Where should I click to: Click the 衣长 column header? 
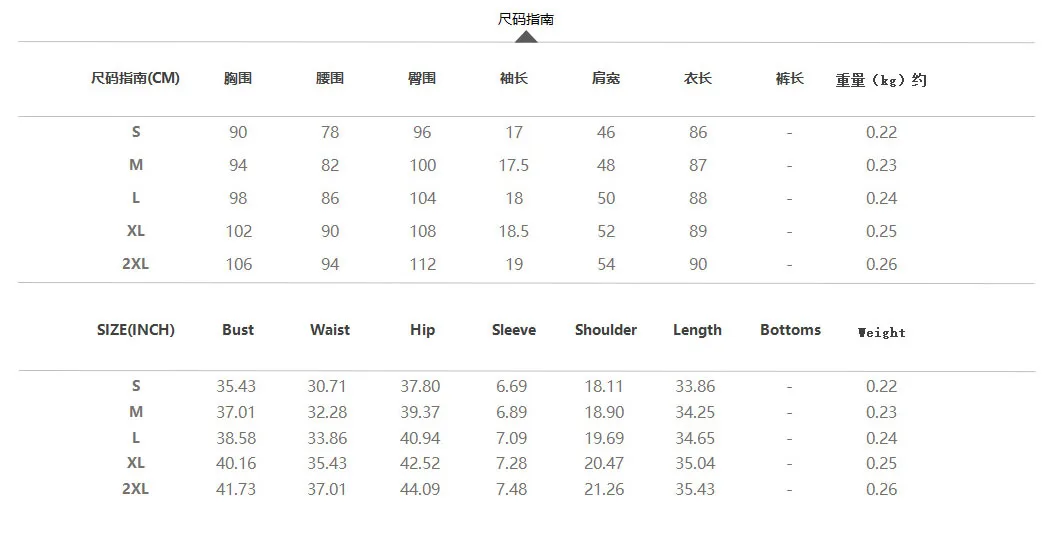pos(698,79)
